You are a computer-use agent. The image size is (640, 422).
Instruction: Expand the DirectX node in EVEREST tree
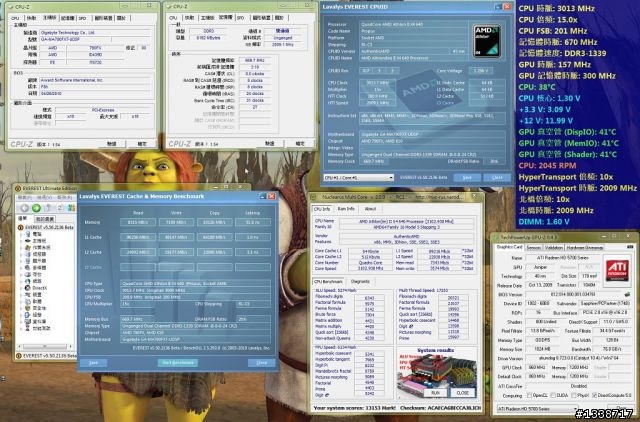(x=21, y=288)
